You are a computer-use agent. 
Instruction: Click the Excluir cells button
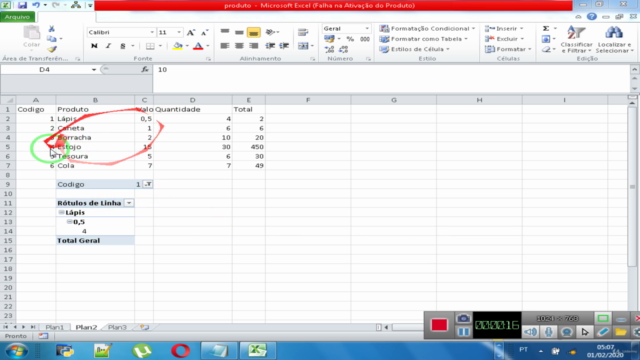(504, 39)
